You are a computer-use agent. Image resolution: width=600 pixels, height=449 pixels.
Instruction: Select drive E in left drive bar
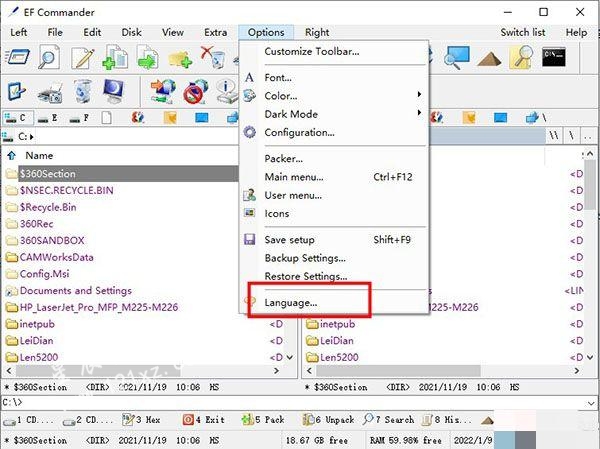[x=50, y=118]
